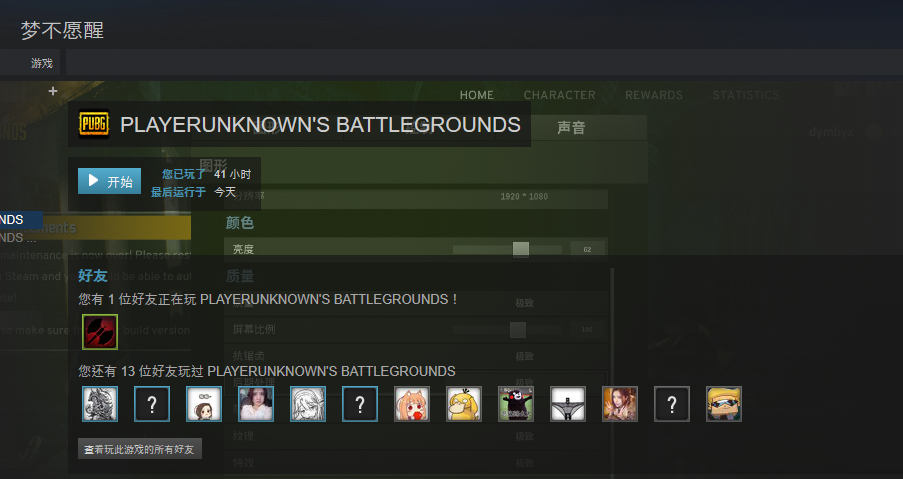This screenshot has width=903, height=479.
Task: Switch to HOME tab in game overlay
Action: 476,95
